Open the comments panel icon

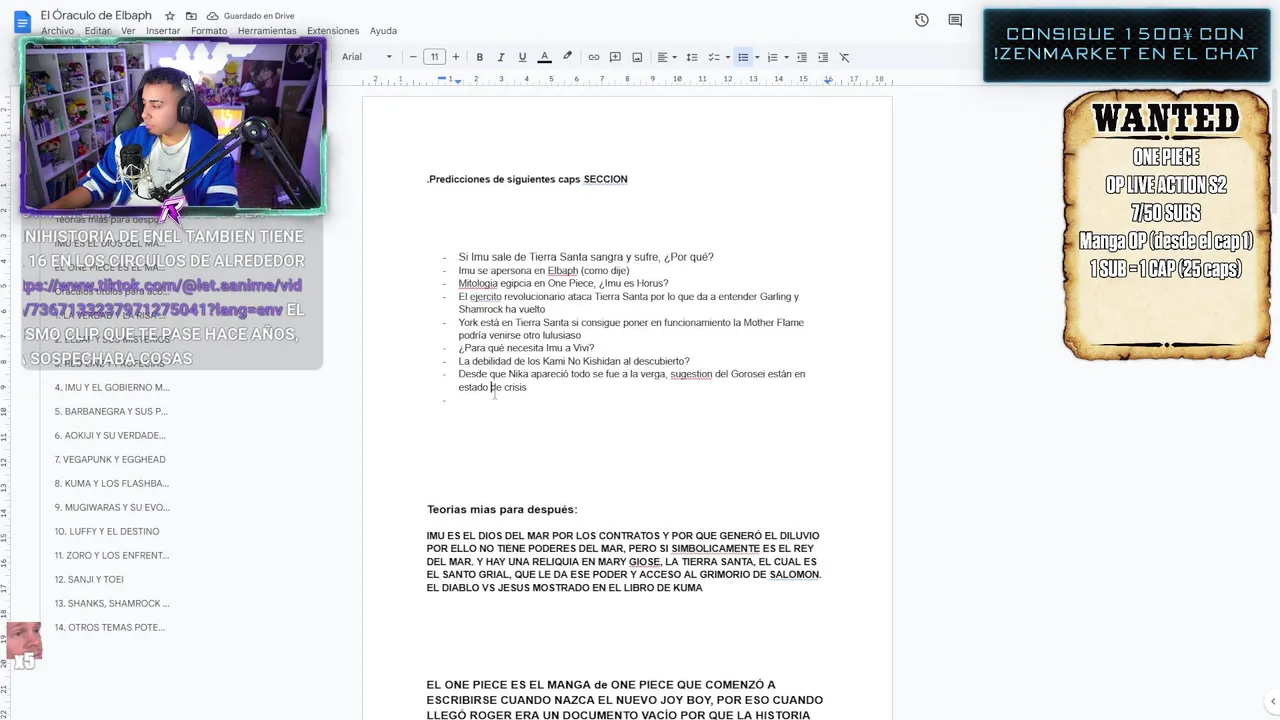[x=955, y=20]
